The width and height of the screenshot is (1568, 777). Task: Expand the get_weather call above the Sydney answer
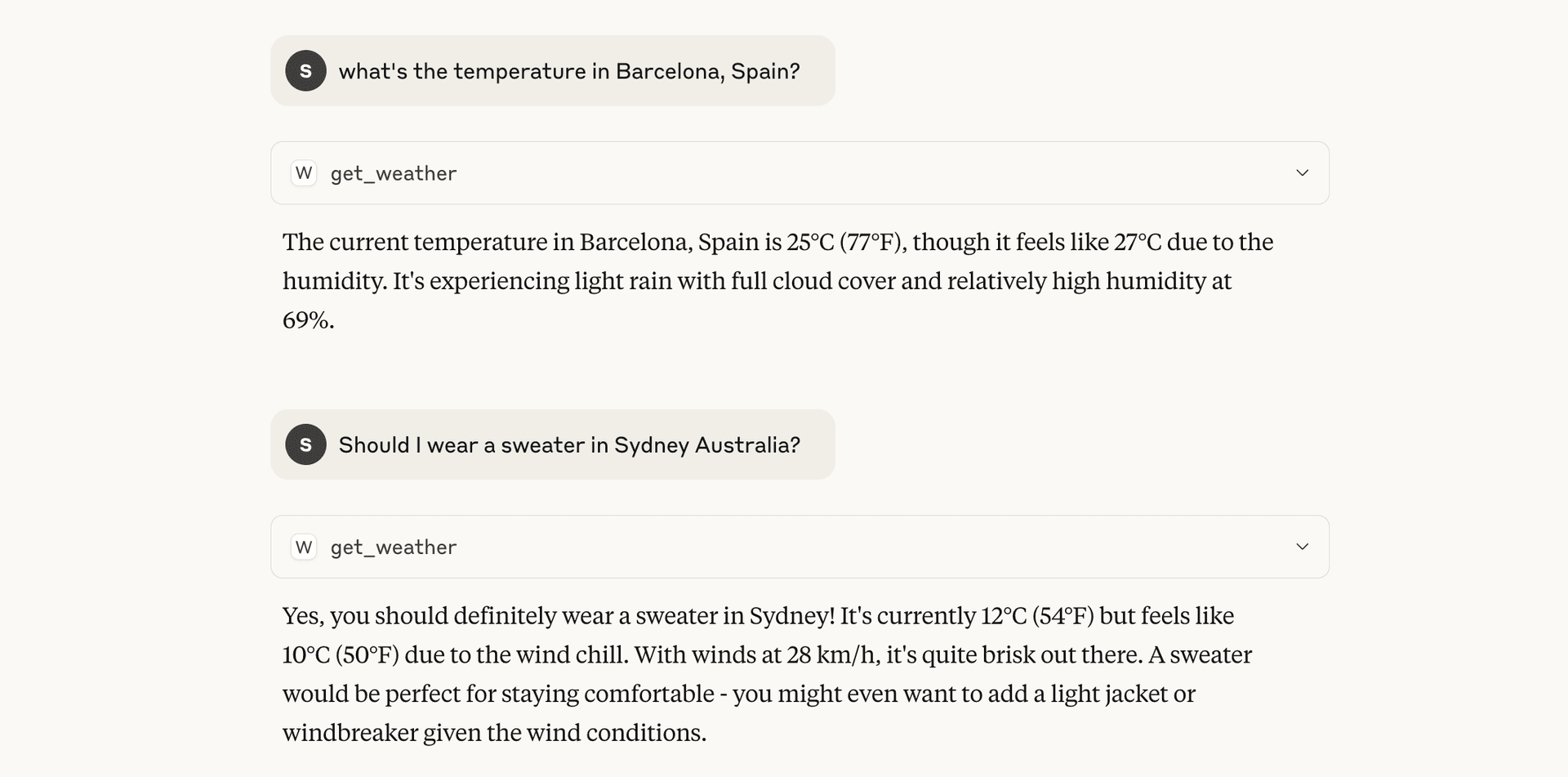tap(1303, 547)
